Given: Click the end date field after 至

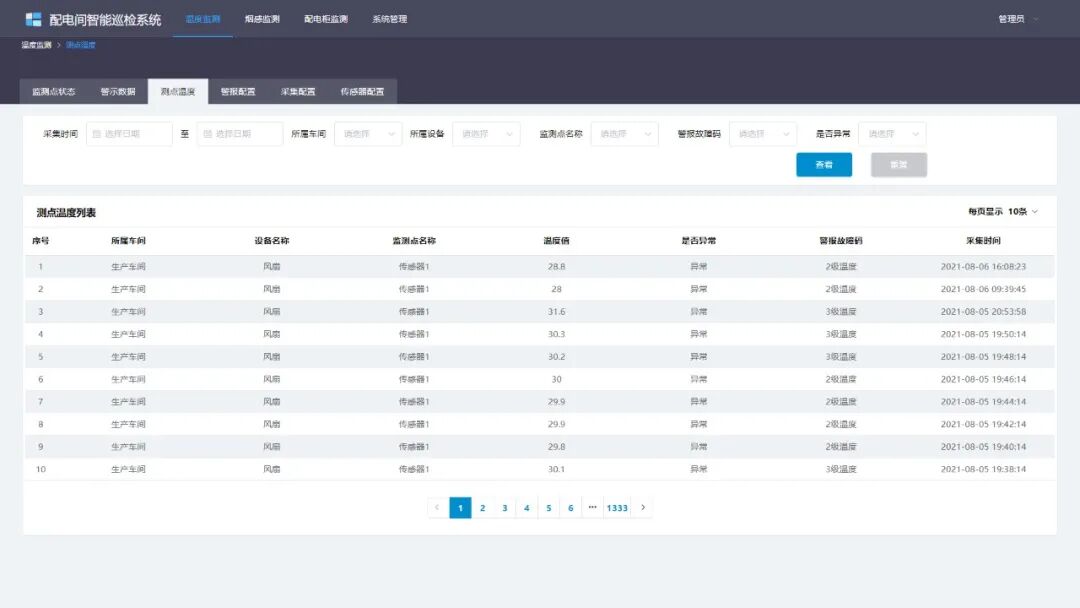Looking at the screenshot, I should 240,134.
